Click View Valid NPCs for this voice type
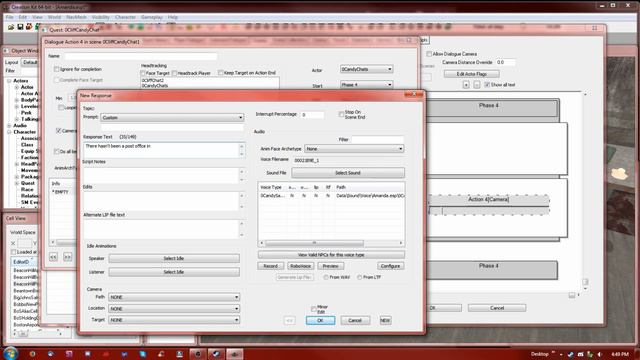This screenshot has height=360, width=640. 331,255
